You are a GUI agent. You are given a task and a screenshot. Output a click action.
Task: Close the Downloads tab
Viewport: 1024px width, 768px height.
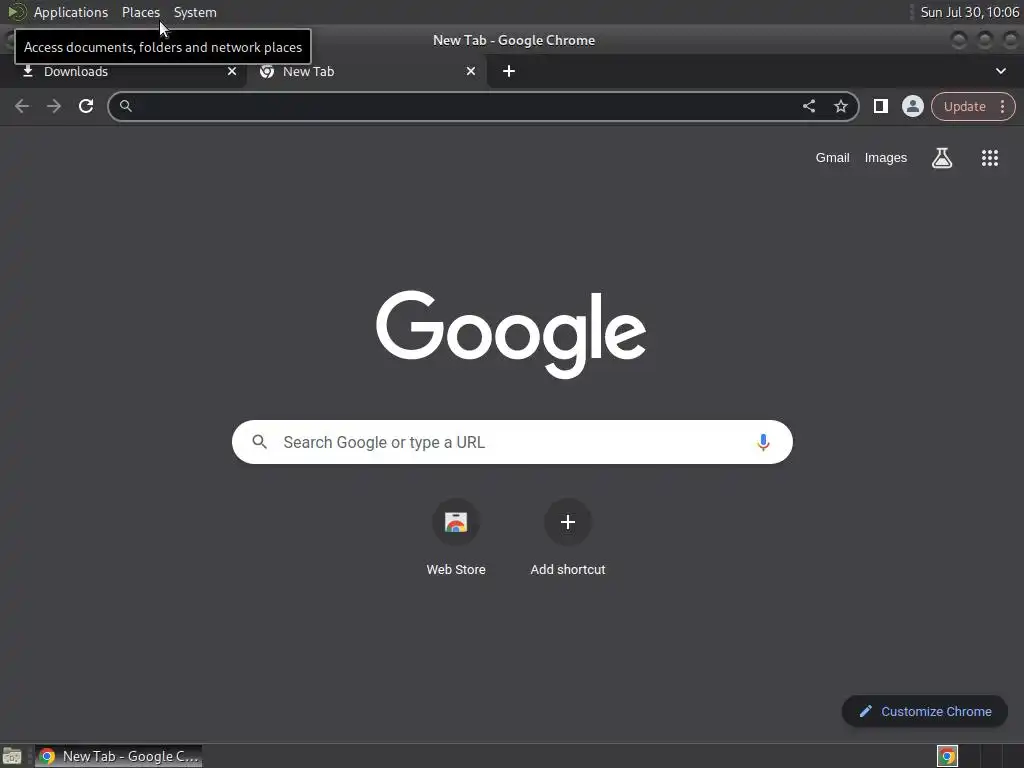[x=232, y=71]
